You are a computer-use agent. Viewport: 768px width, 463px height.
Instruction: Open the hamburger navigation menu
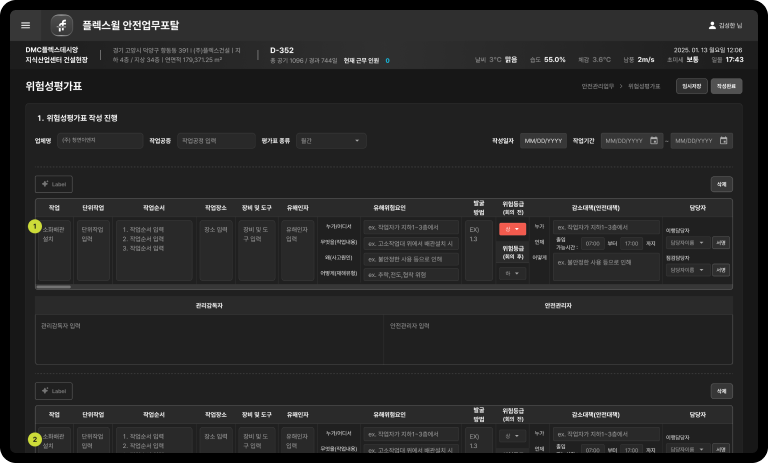click(25, 25)
